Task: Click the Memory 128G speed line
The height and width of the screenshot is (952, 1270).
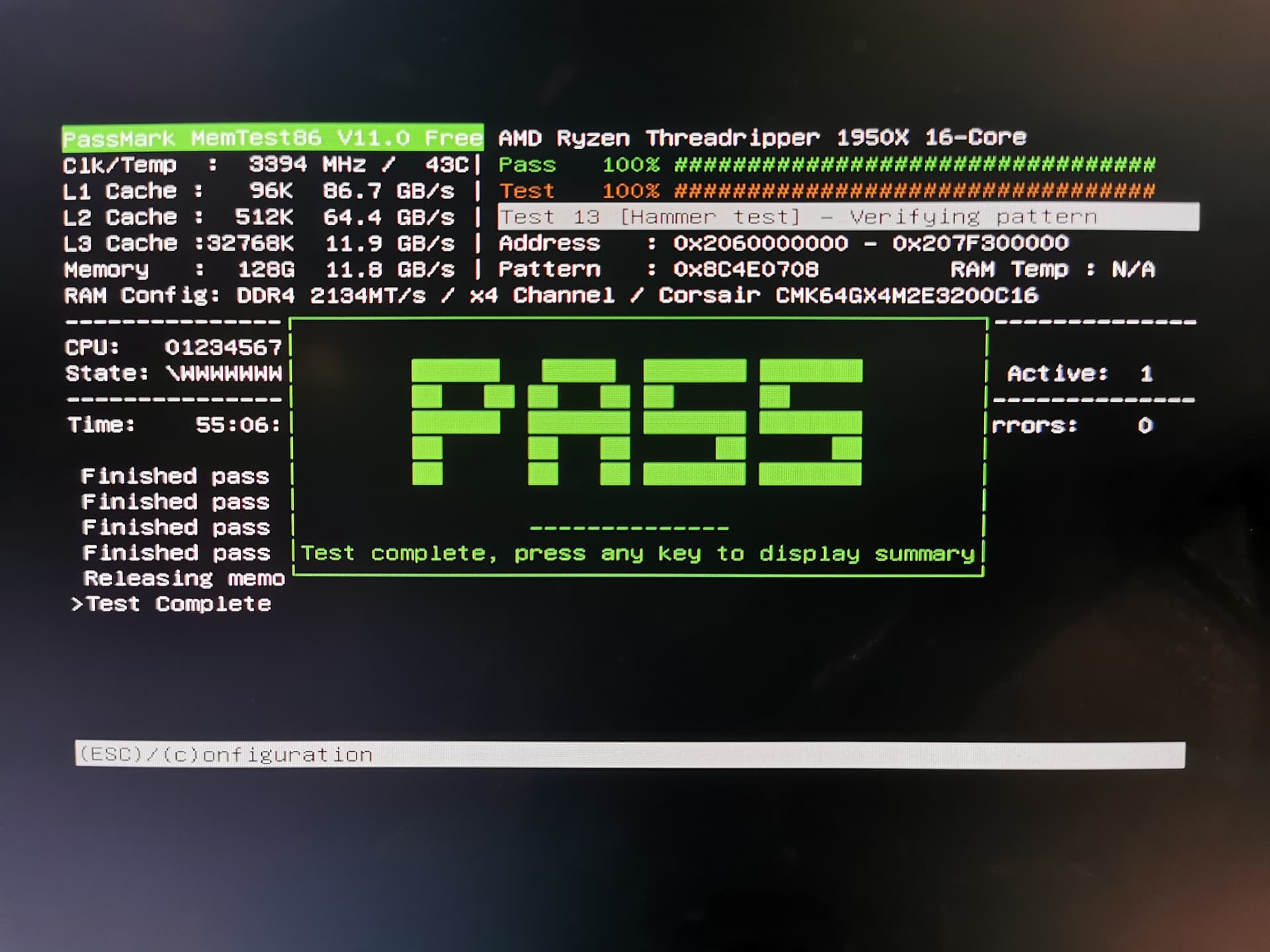Action: [265, 270]
